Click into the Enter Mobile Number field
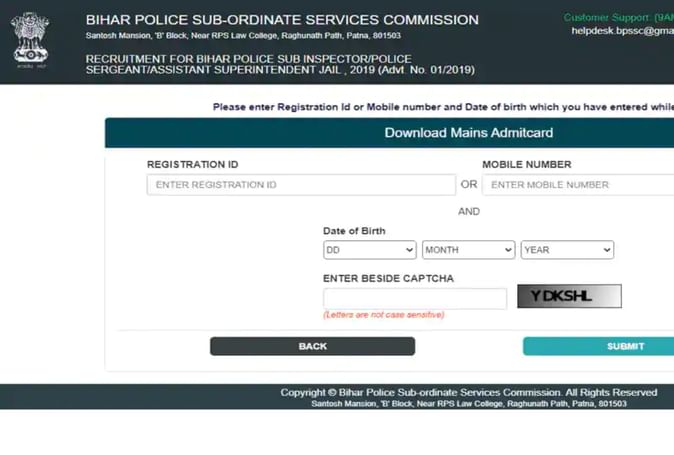Screen dimensions: 674x455 [x=578, y=185]
